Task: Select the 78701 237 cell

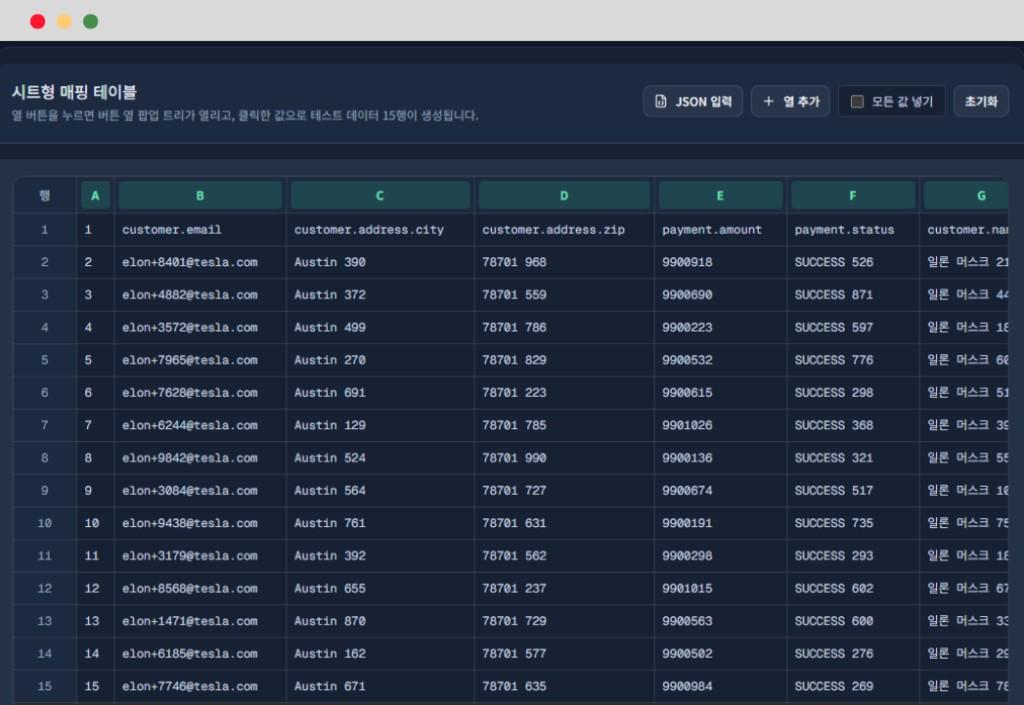Action: coord(564,588)
